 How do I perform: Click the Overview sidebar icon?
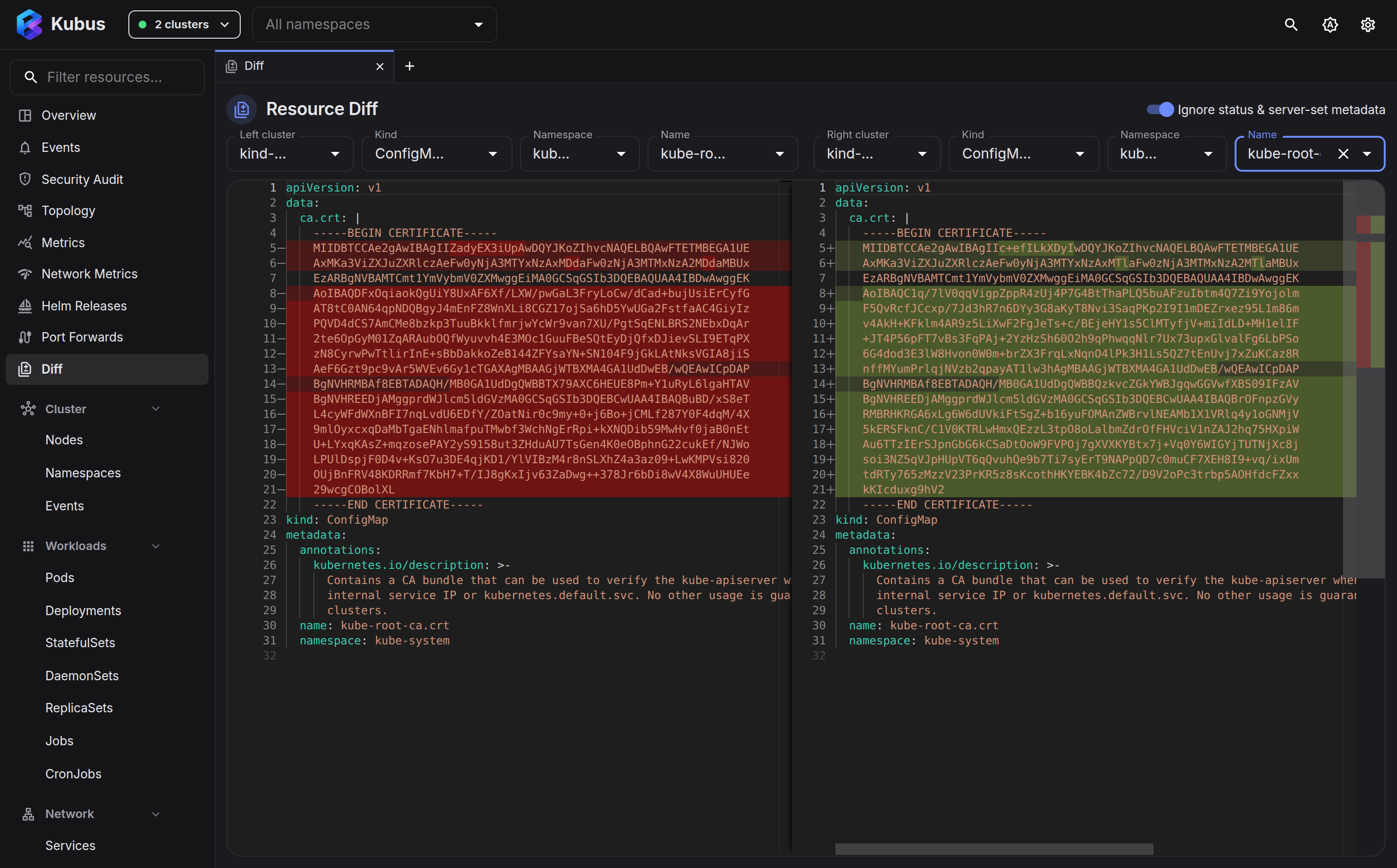point(25,116)
